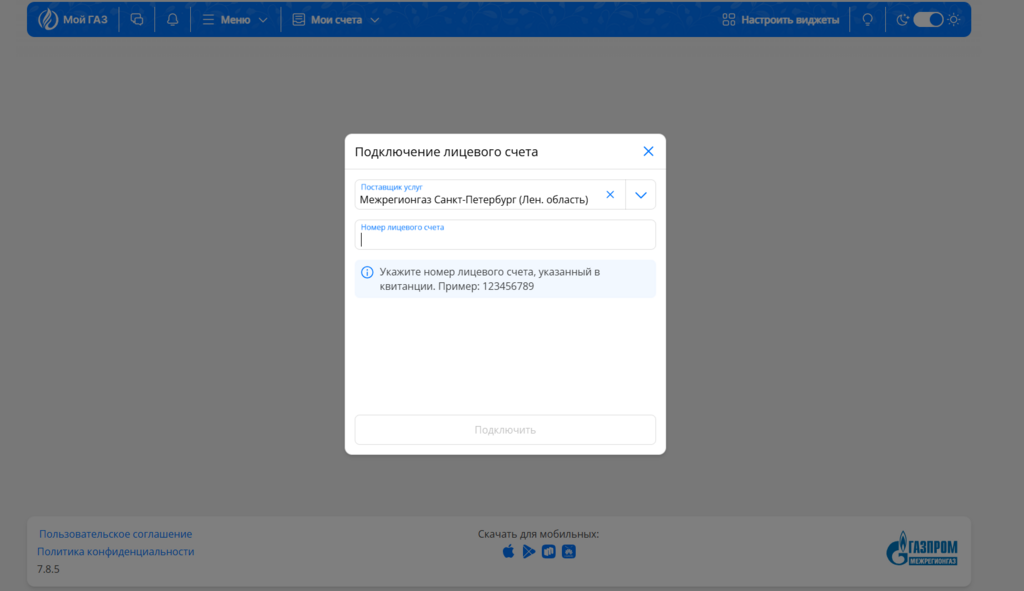This screenshot has width=1024, height=591.
Task: Click the account number input field
Action: click(x=505, y=238)
